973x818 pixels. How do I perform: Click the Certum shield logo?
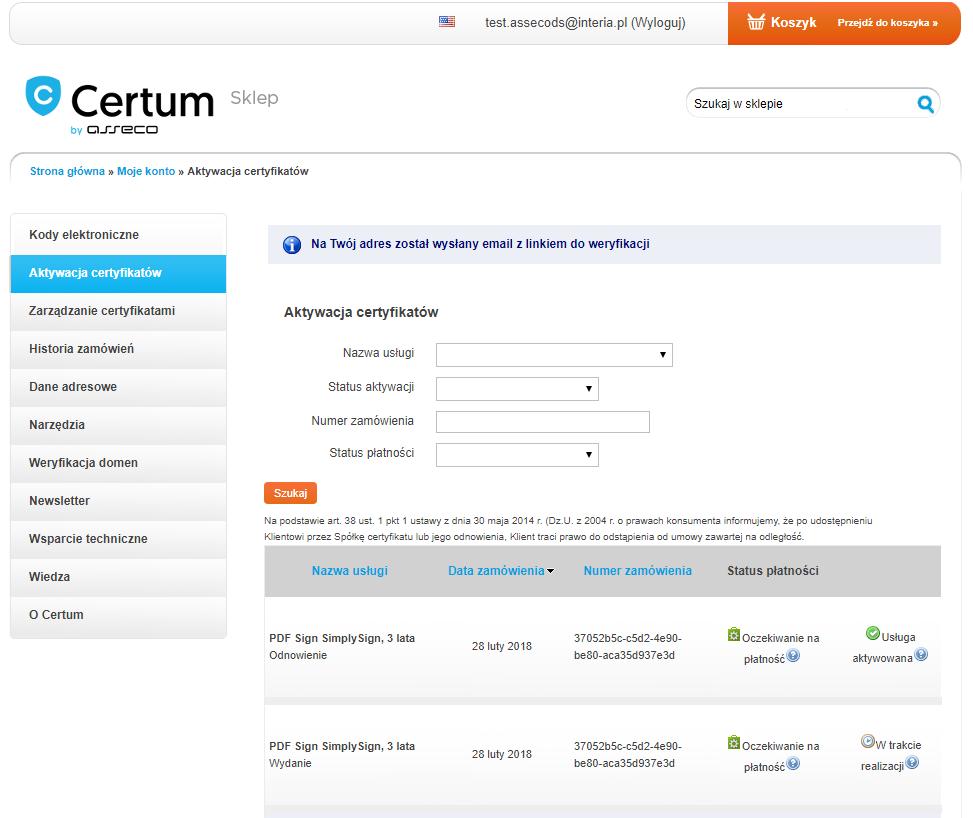coord(43,96)
